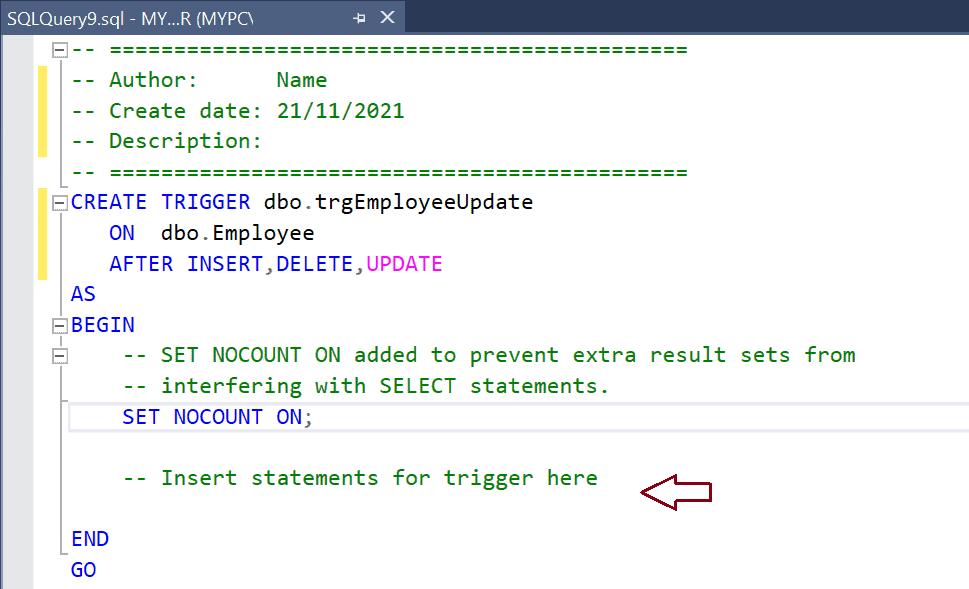Viewport: 969px width, 589px height.
Task: Collapse the SET NOCOUNT comment region
Action: point(59,356)
